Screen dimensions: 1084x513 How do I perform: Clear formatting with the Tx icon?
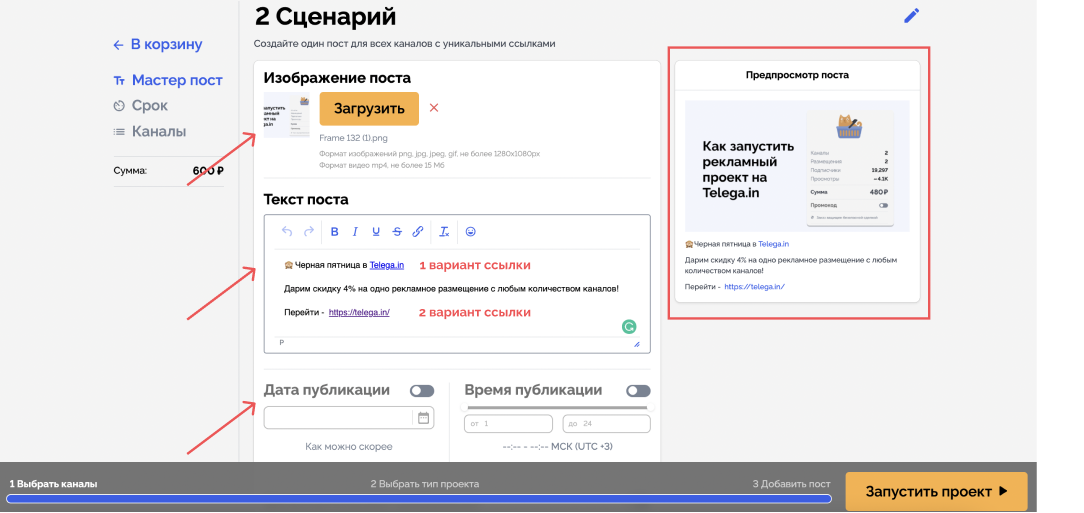click(x=445, y=232)
